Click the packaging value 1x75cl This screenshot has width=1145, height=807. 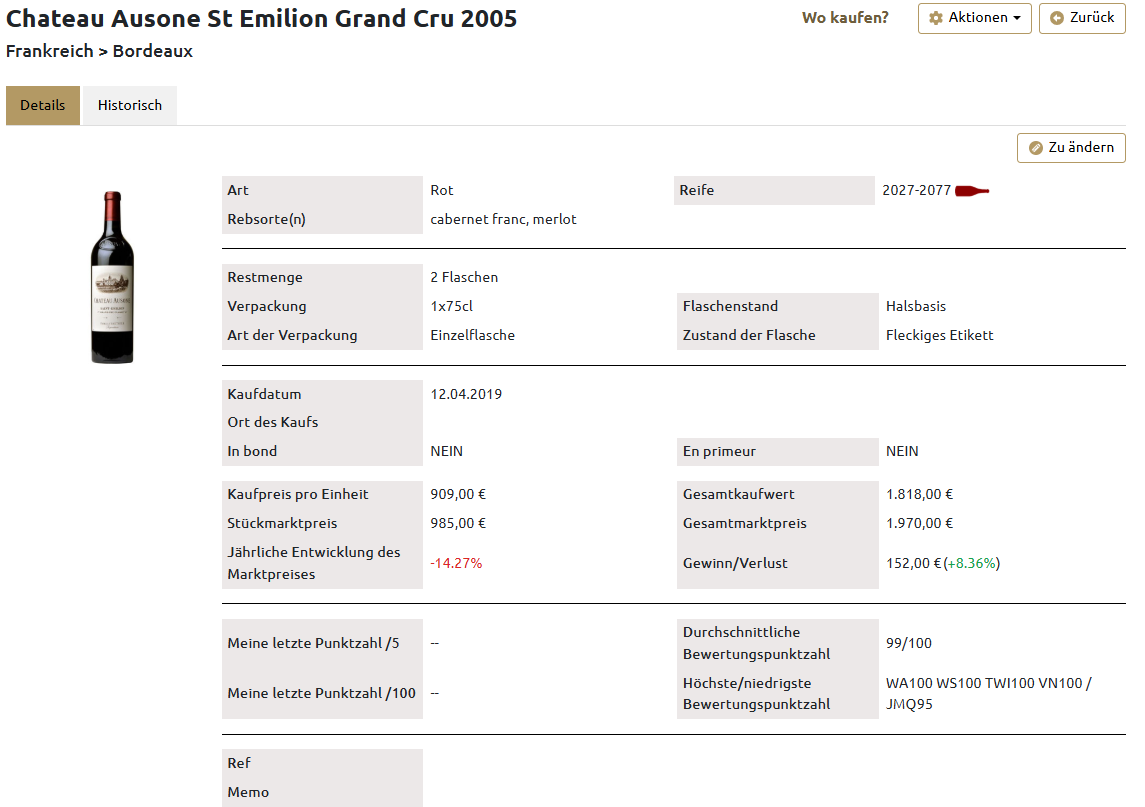pos(451,307)
